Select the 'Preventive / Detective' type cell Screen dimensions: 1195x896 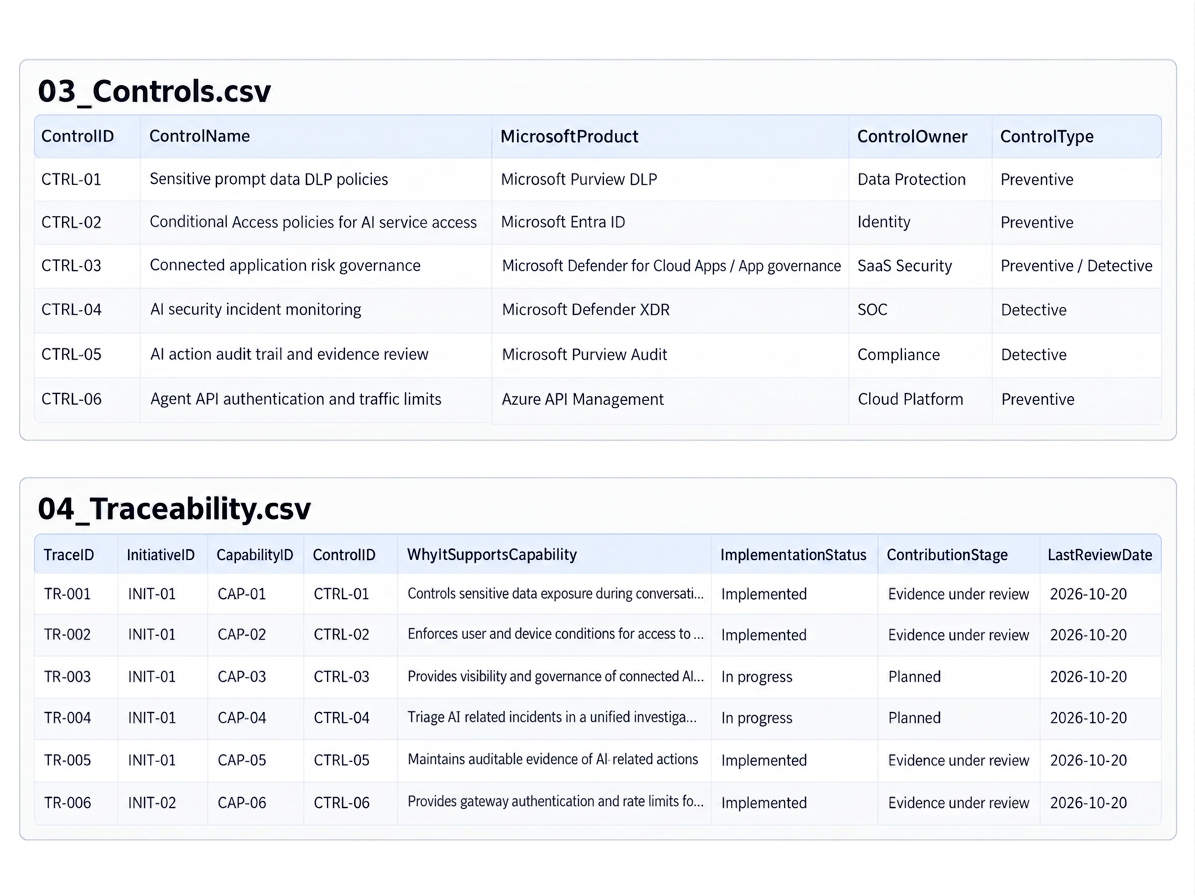pos(1076,266)
